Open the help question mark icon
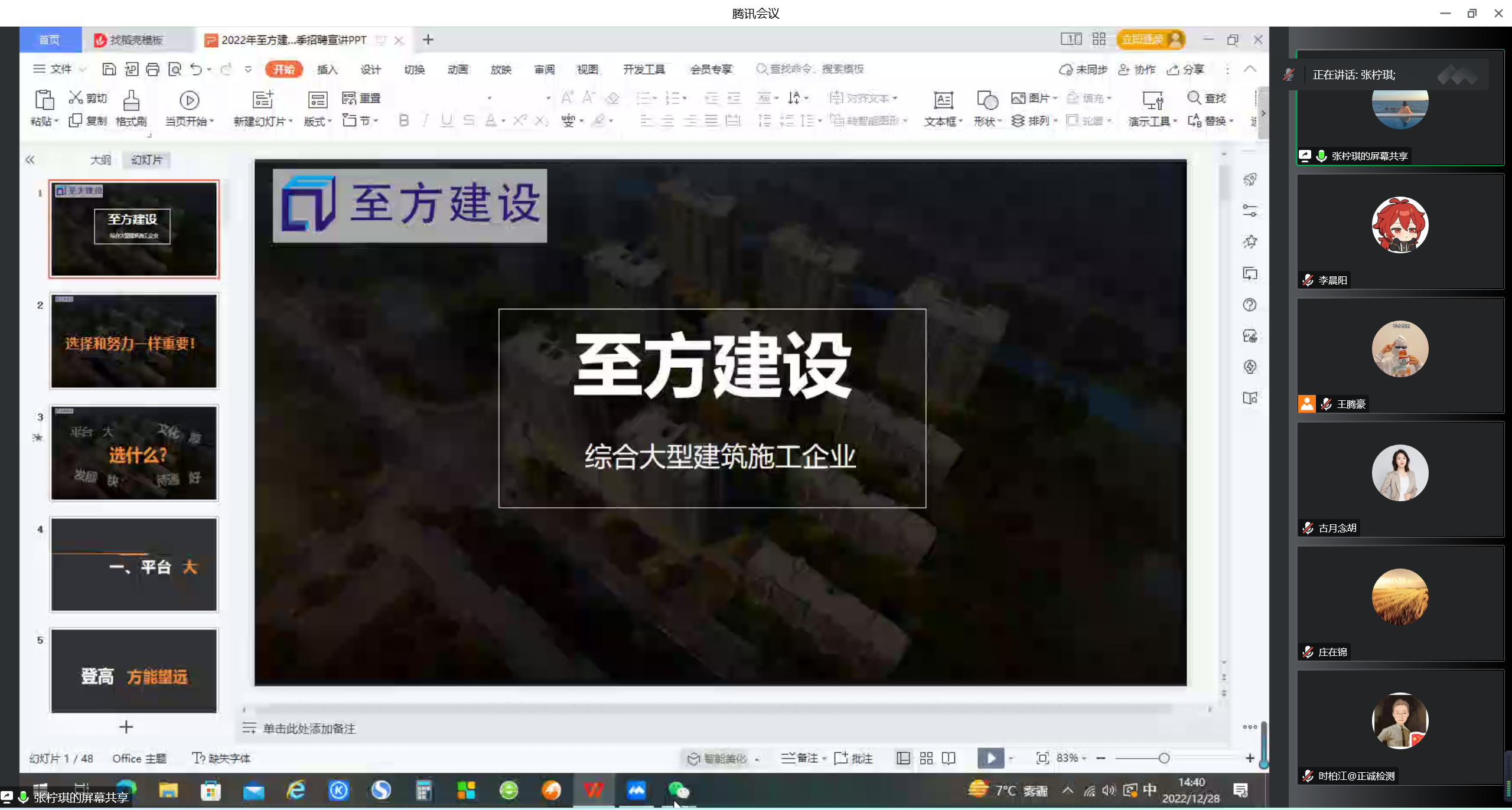The width and height of the screenshot is (1512, 810). pyautogui.click(x=1250, y=305)
